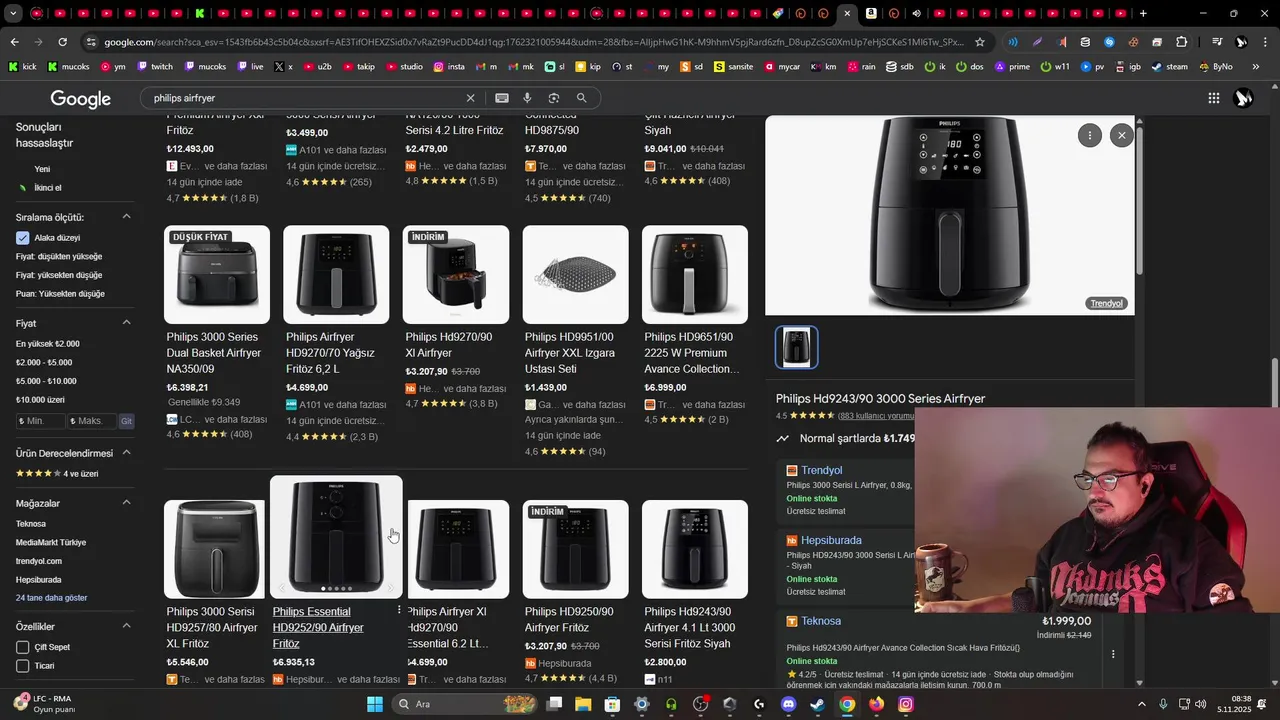The image size is (1280, 720).
Task: Open Chrome extensions puzzle icon
Action: (x=1182, y=42)
